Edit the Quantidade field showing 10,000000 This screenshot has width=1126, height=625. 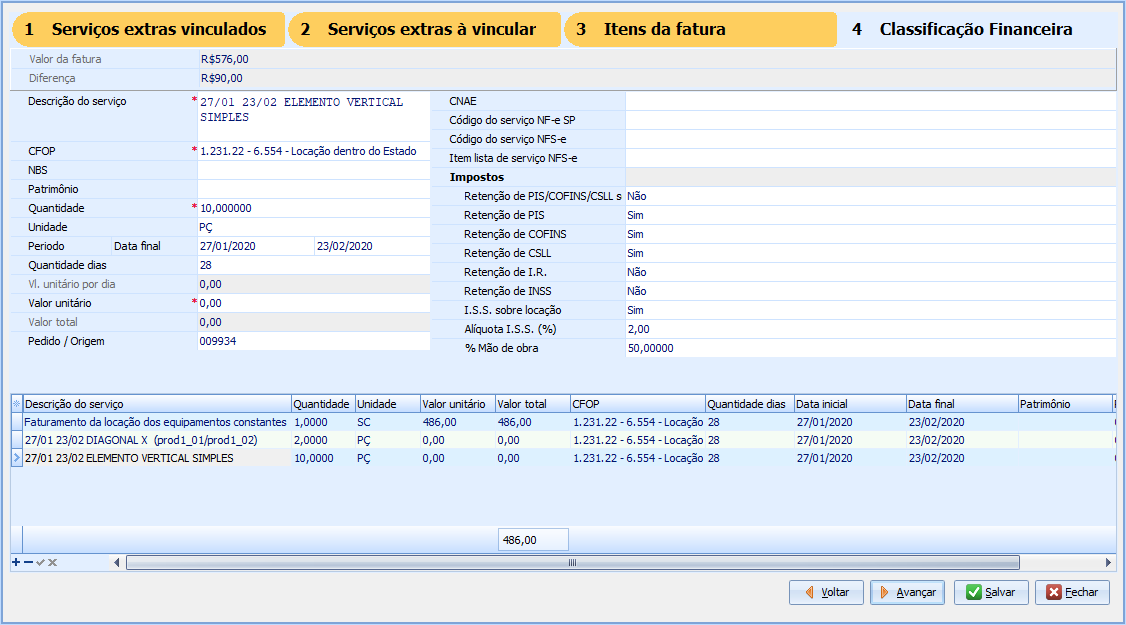(314, 208)
